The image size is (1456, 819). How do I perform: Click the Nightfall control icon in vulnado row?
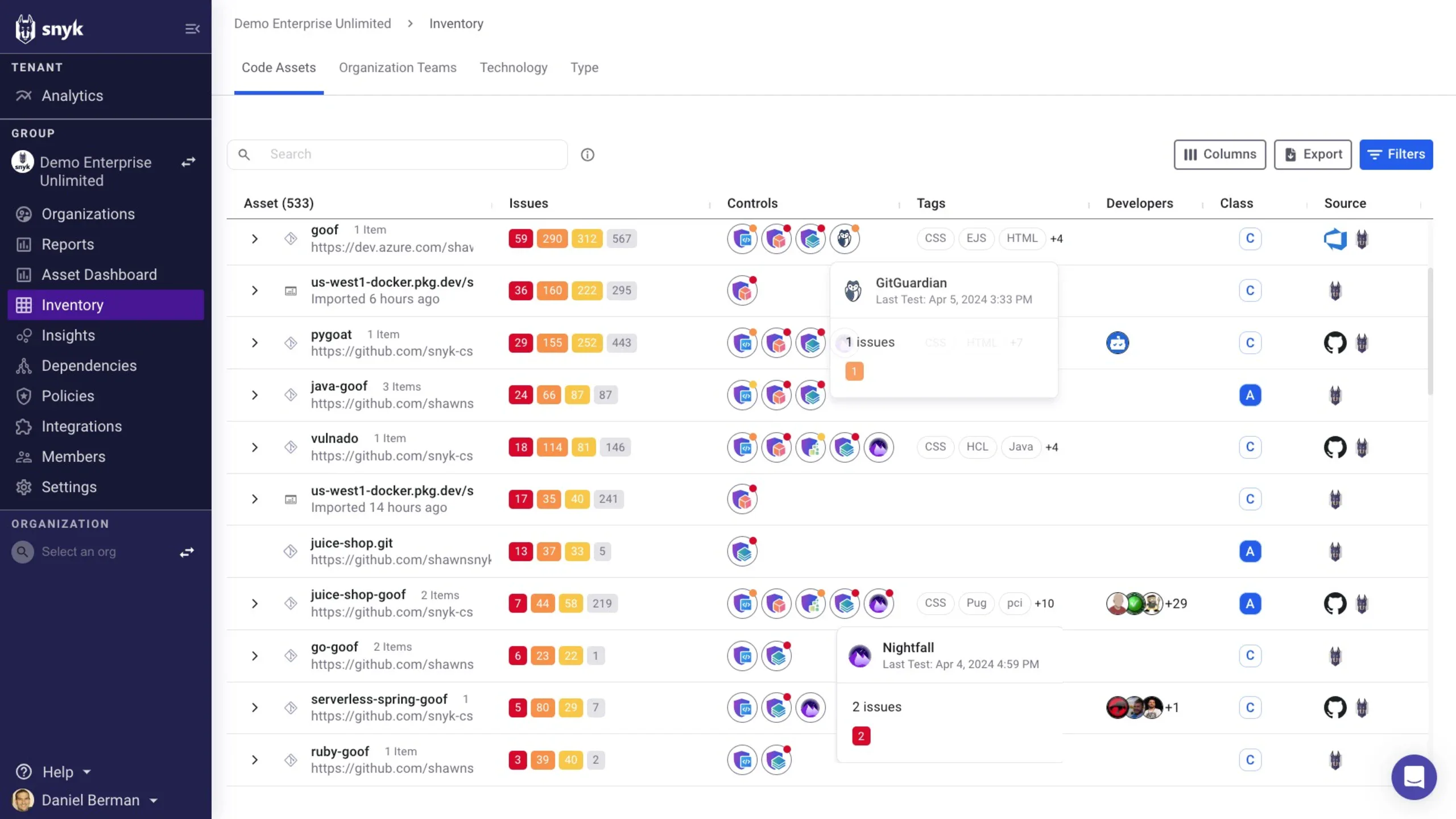[879, 447]
